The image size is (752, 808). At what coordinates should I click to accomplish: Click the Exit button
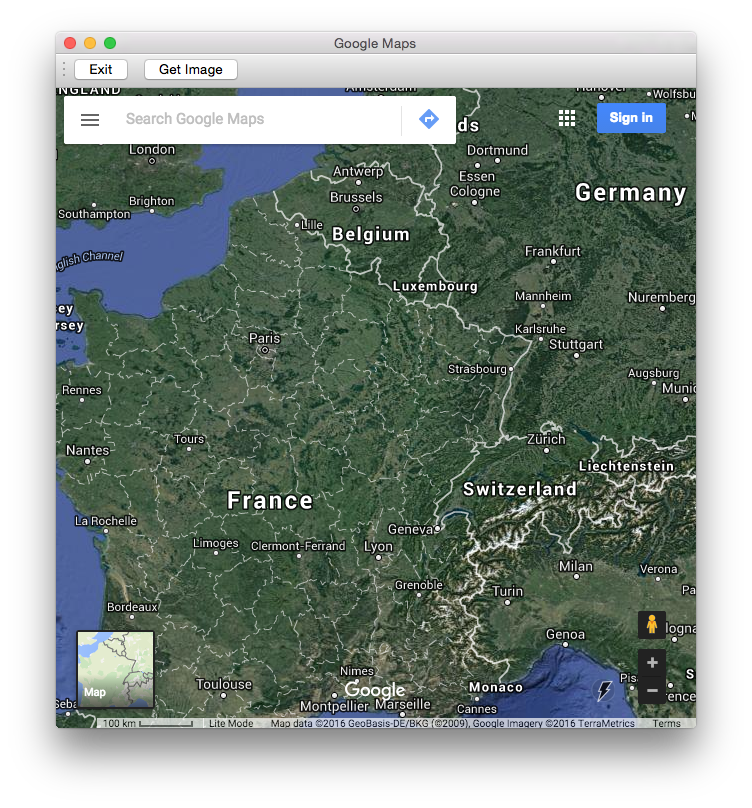coord(101,70)
